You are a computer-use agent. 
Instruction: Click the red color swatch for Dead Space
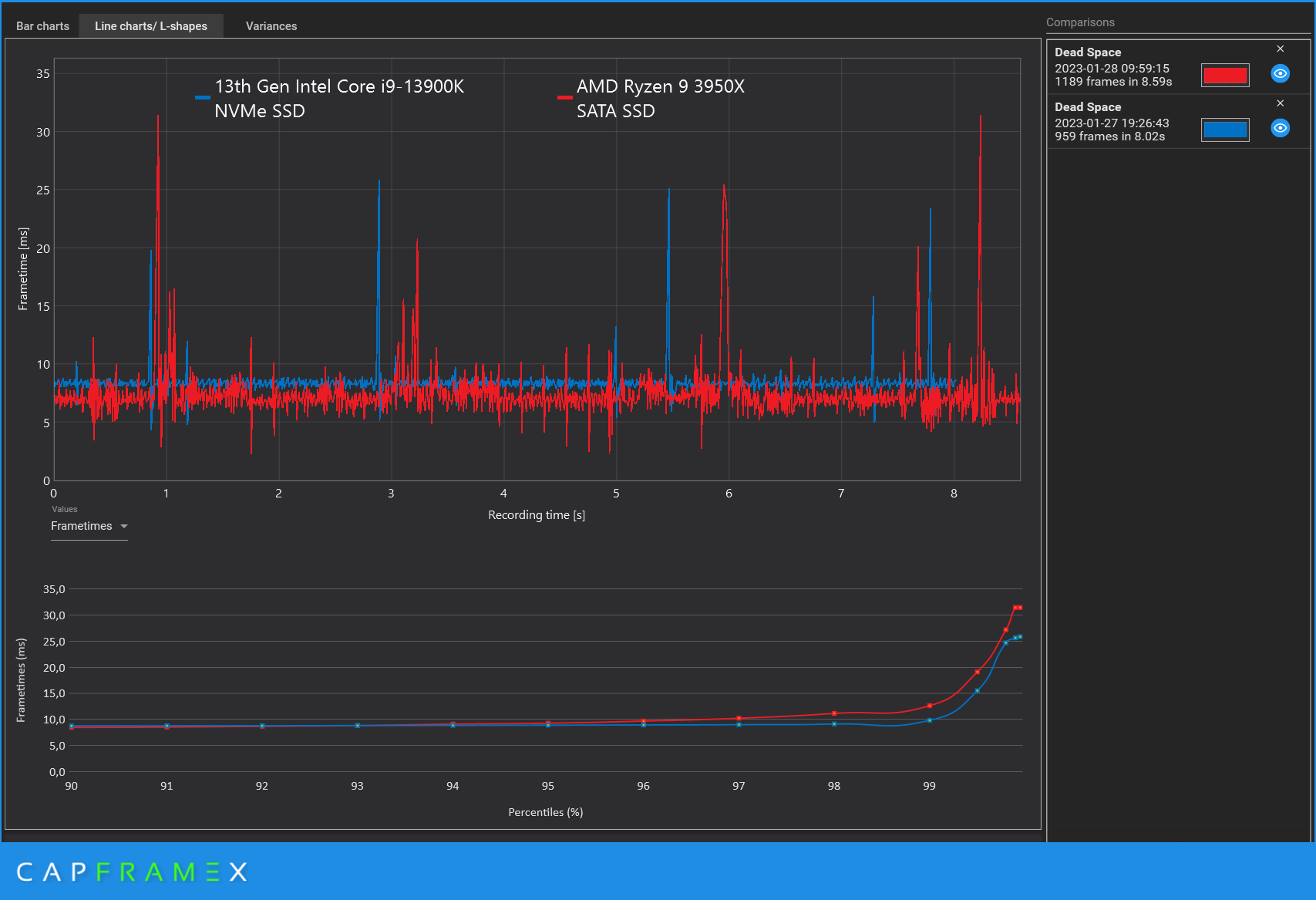pyautogui.click(x=1225, y=75)
